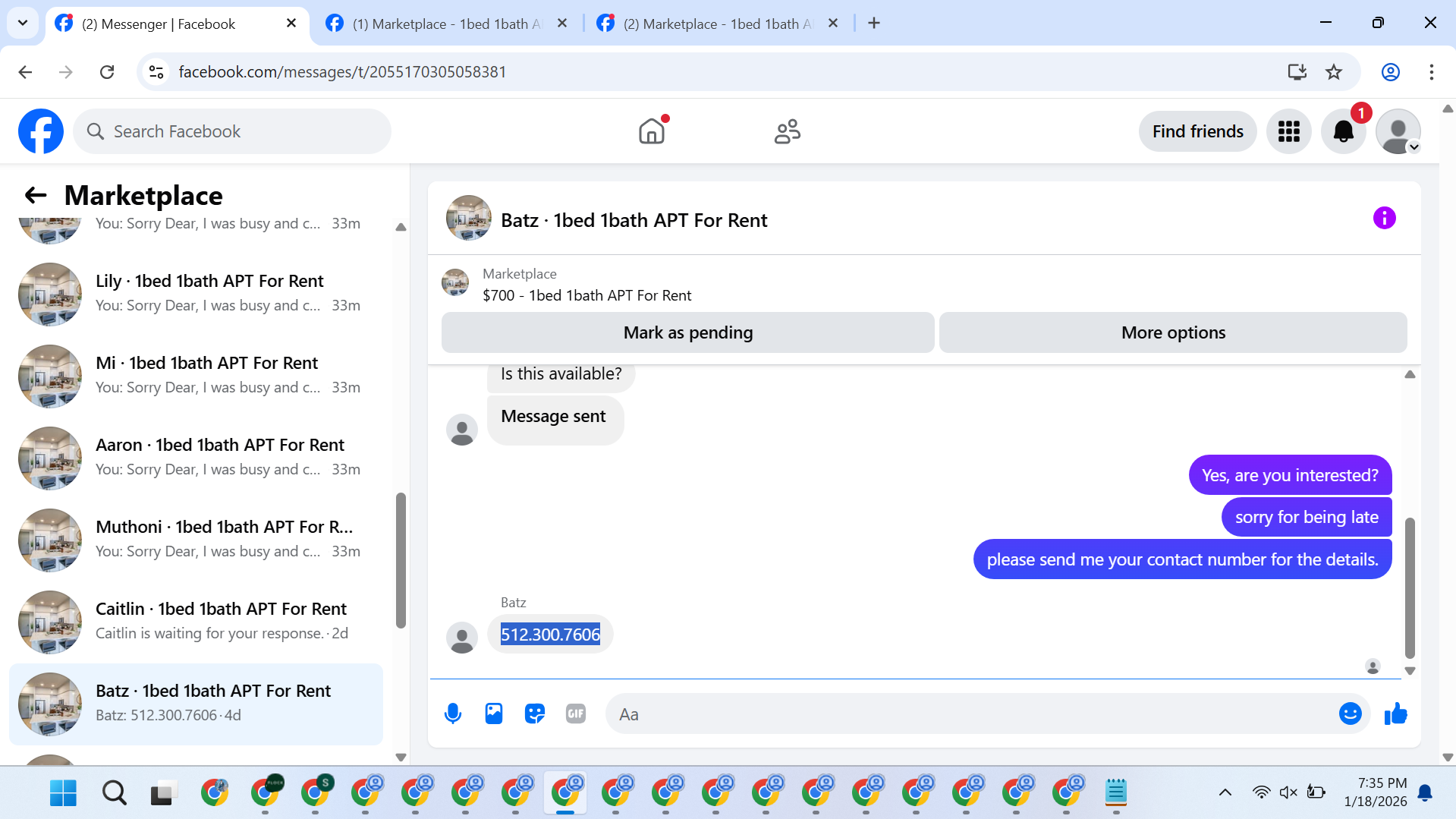This screenshot has height=819, width=1456.
Task: Send a thumbs up like
Action: click(x=1396, y=714)
